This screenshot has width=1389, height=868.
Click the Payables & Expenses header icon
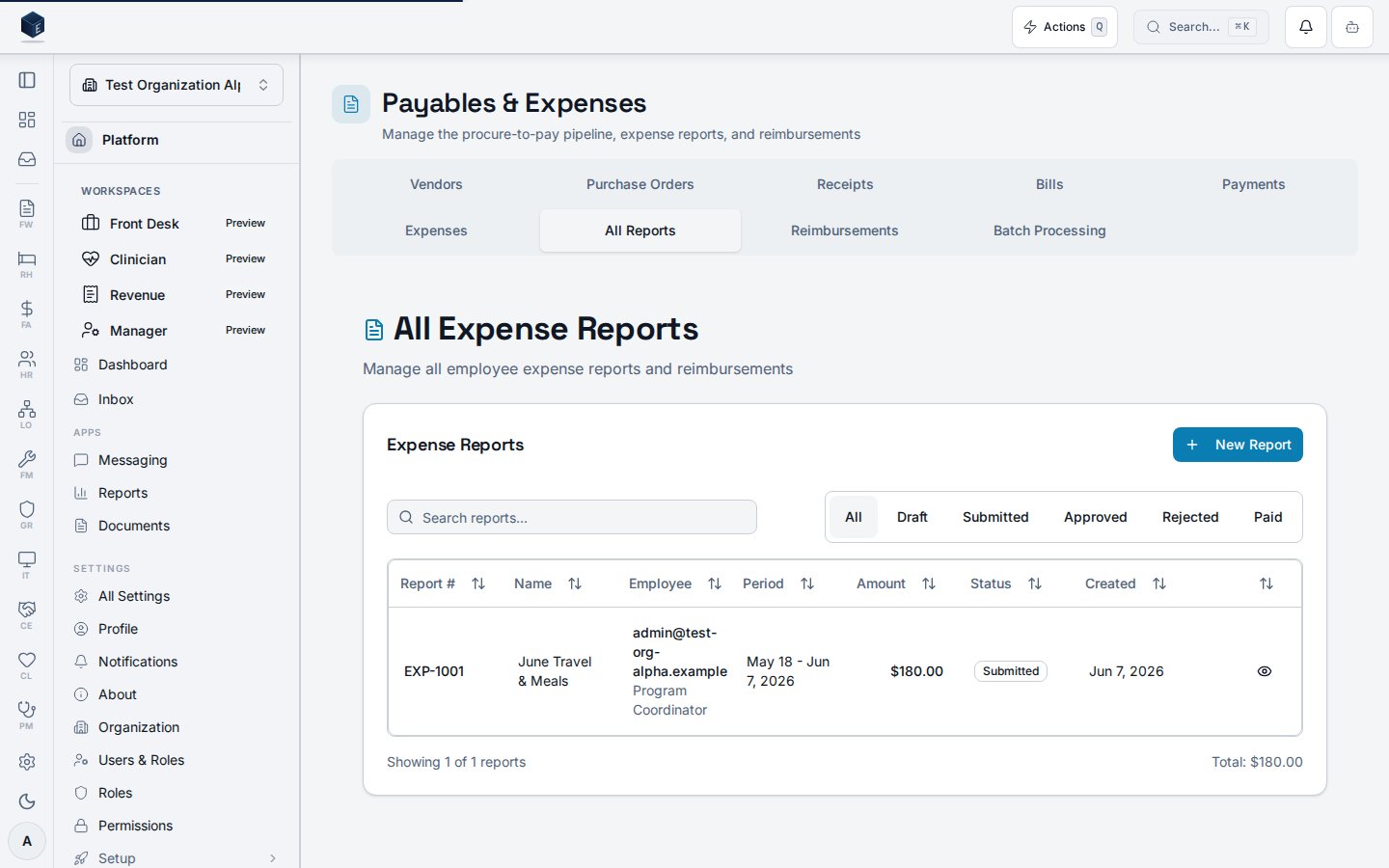tap(351, 104)
